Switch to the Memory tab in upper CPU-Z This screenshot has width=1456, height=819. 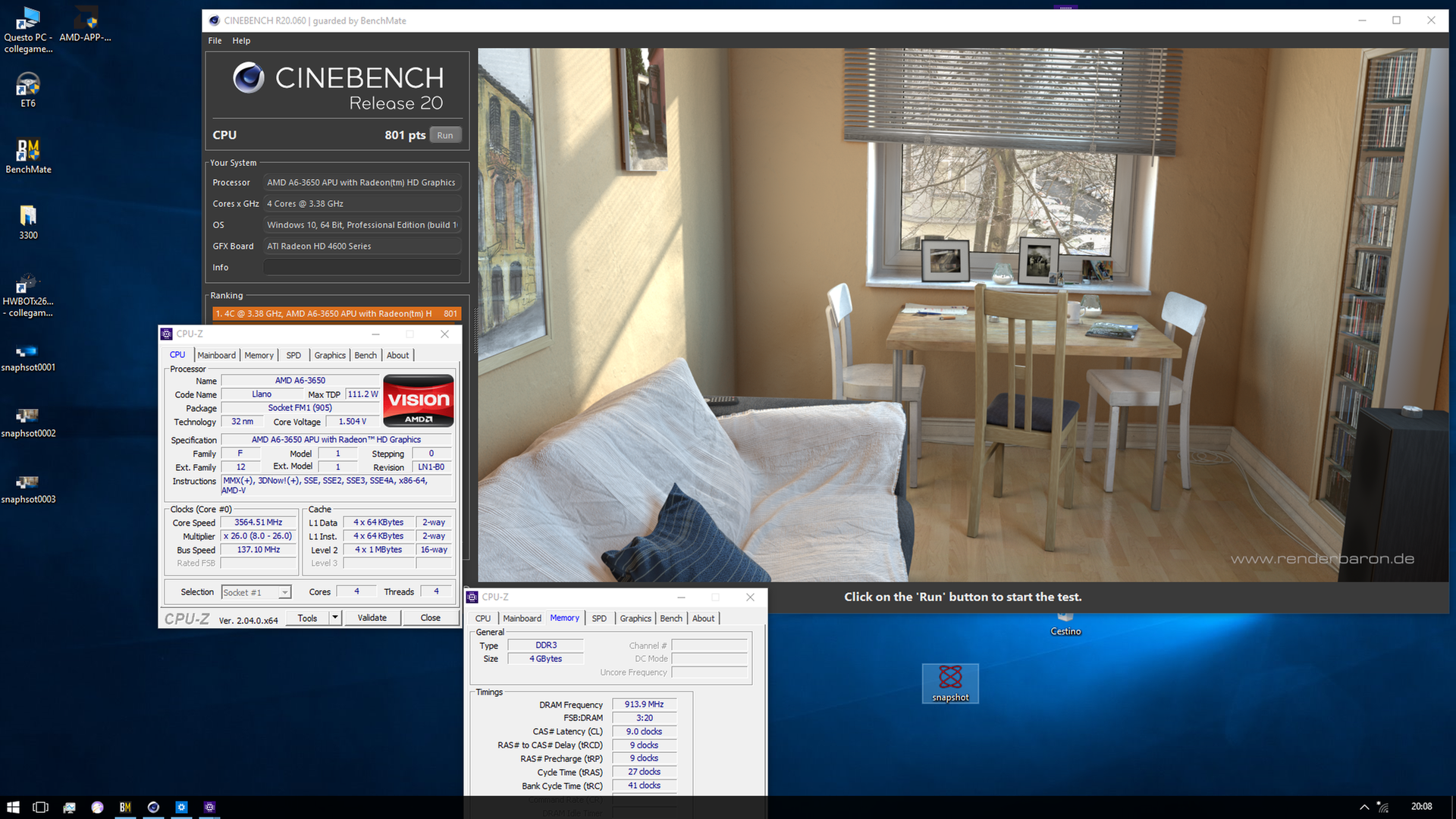pyautogui.click(x=259, y=355)
